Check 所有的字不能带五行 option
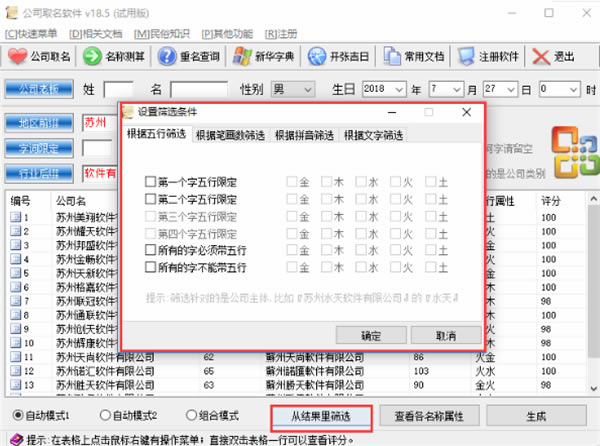Image resolution: width=600 pixels, height=446 pixels. 150,267
